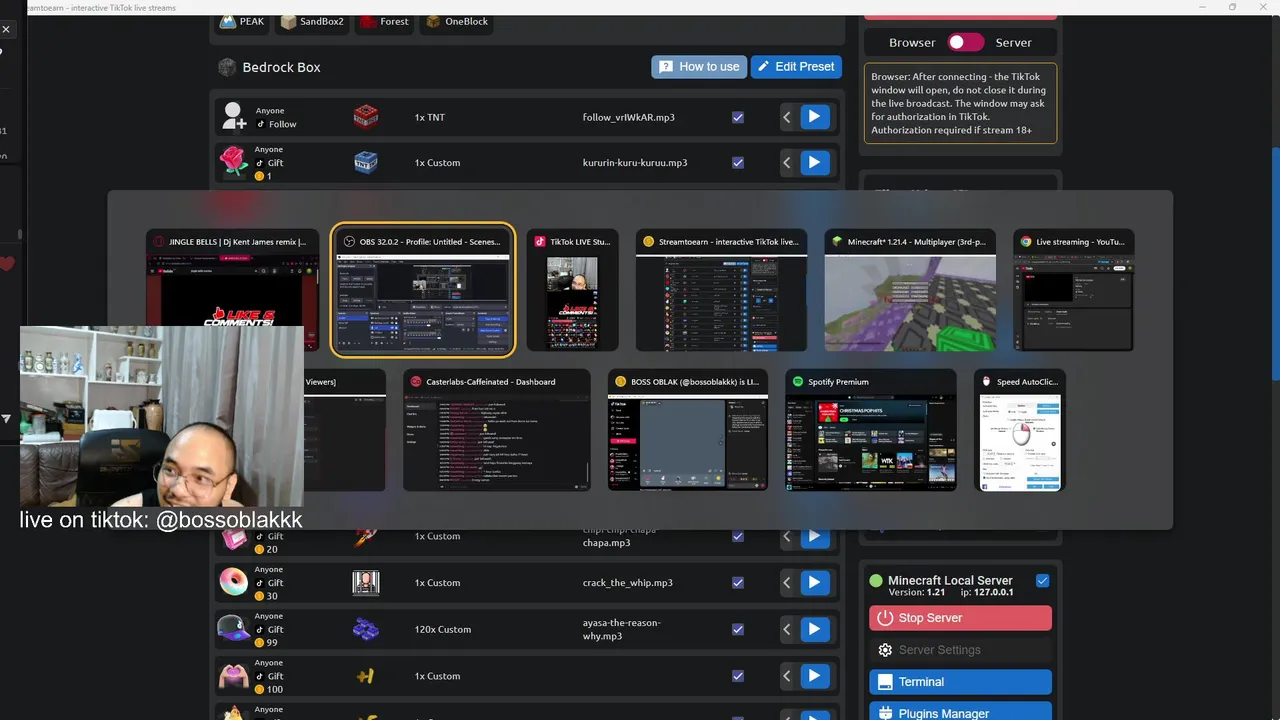Viewport: 1280px width, 720px height.
Task: Expand the left arrow in 120x Custom row
Action: click(x=788, y=629)
